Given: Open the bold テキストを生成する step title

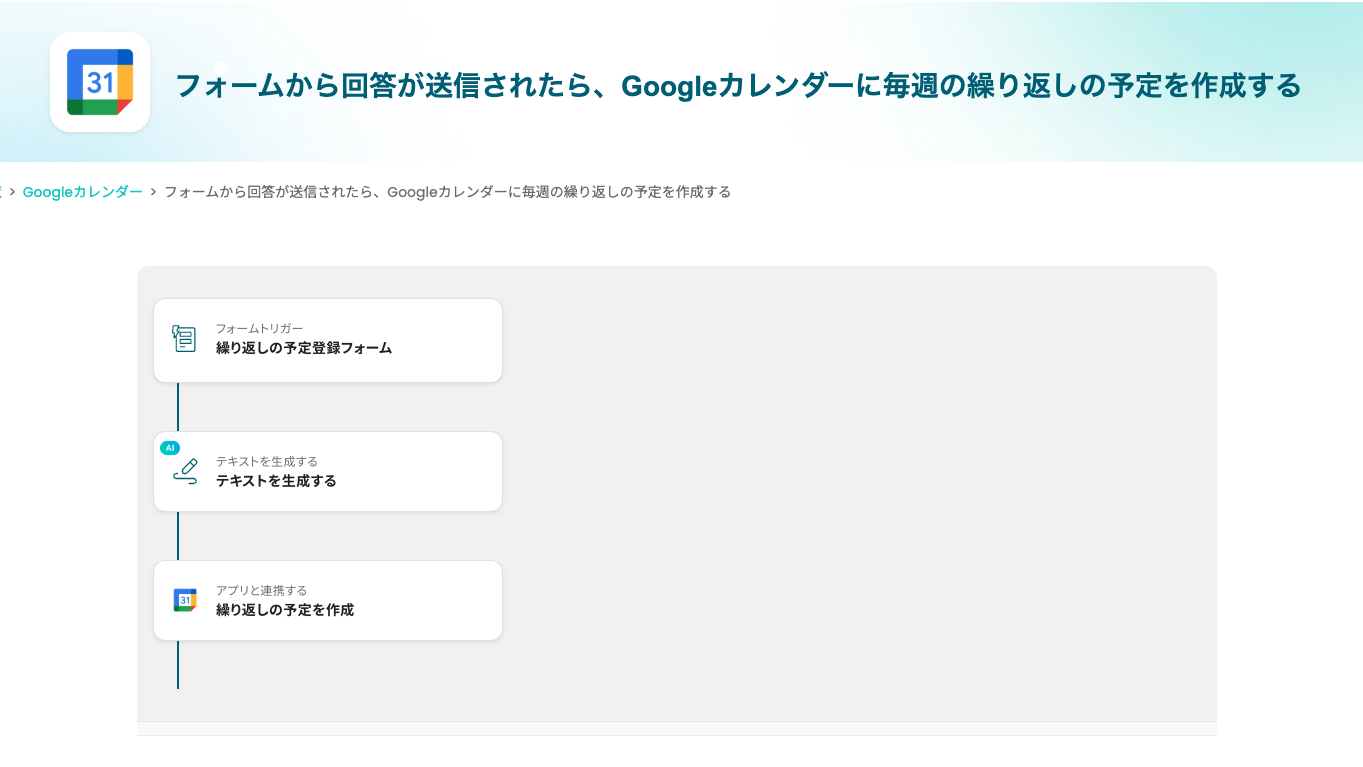Looking at the screenshot, I should [x=276, y=481].
